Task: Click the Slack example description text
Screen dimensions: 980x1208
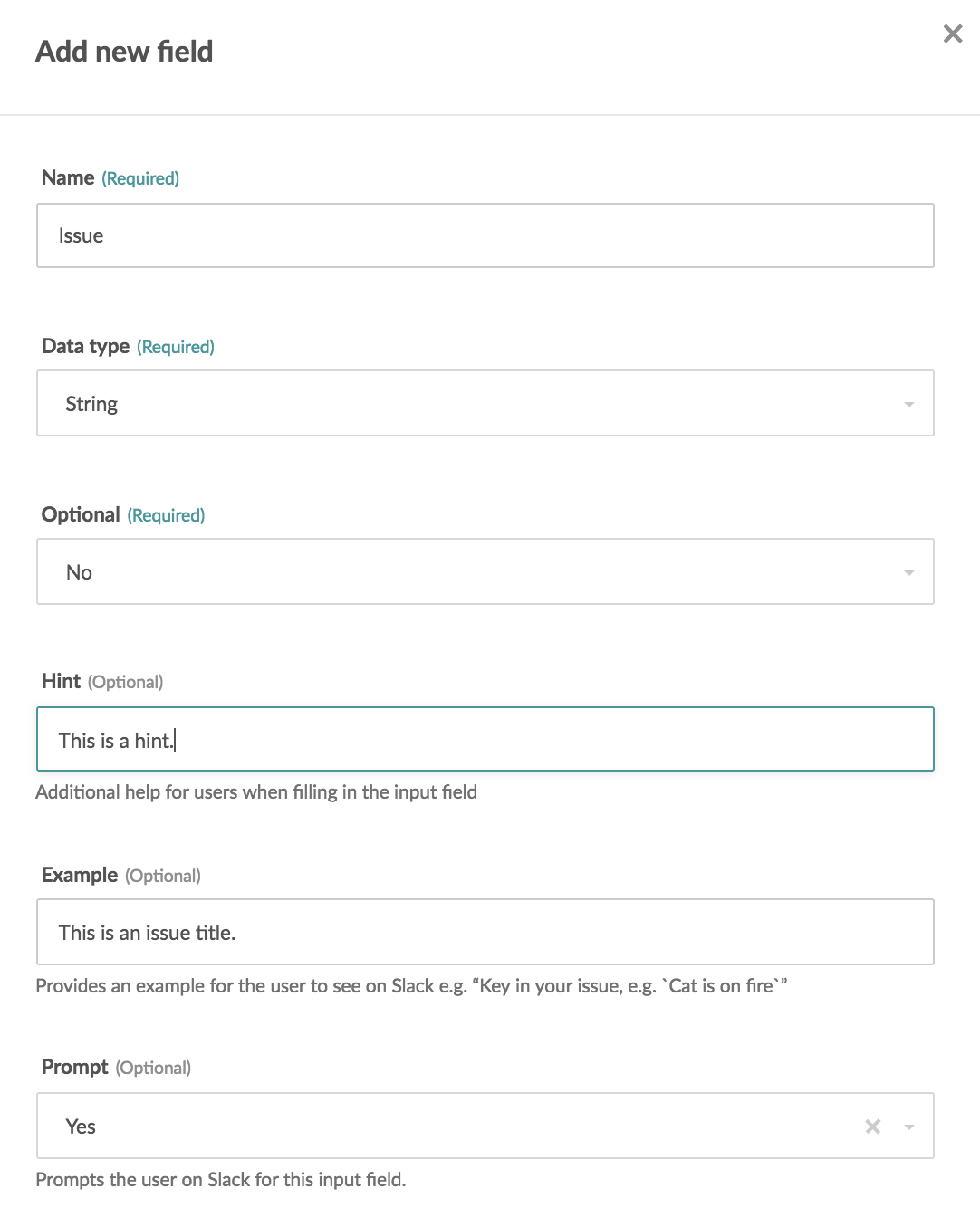Action: coord(411,986)
